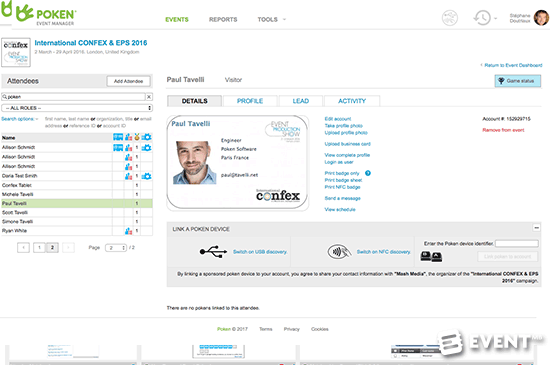Click the user avatar photo in header

coord(541,18)
